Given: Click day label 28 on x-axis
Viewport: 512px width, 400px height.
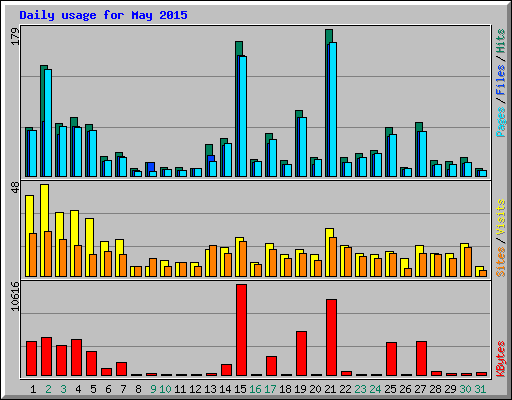Looking at the screenshot, I should coord(435,389).
